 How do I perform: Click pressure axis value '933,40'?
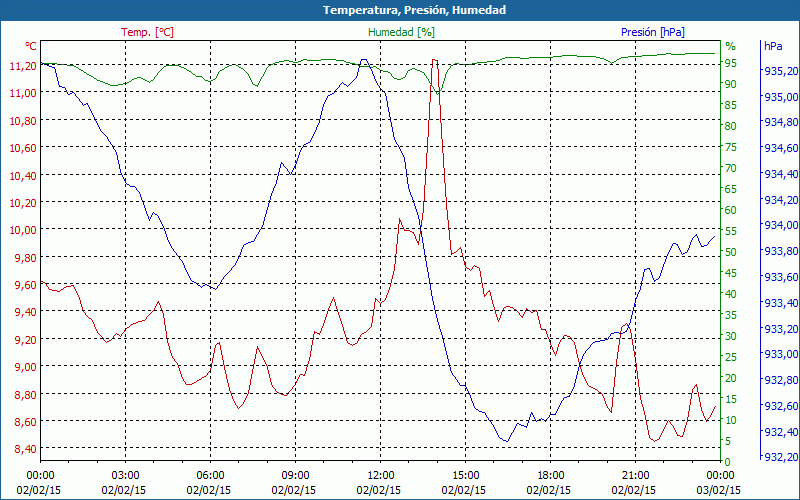coord(781,303)
